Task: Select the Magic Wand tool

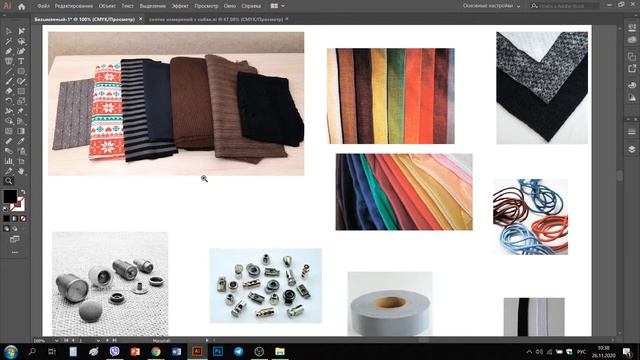Action: point(9,41)
